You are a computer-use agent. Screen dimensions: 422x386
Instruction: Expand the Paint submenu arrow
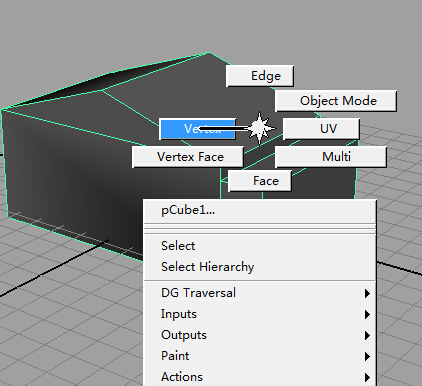click(367, 356)
